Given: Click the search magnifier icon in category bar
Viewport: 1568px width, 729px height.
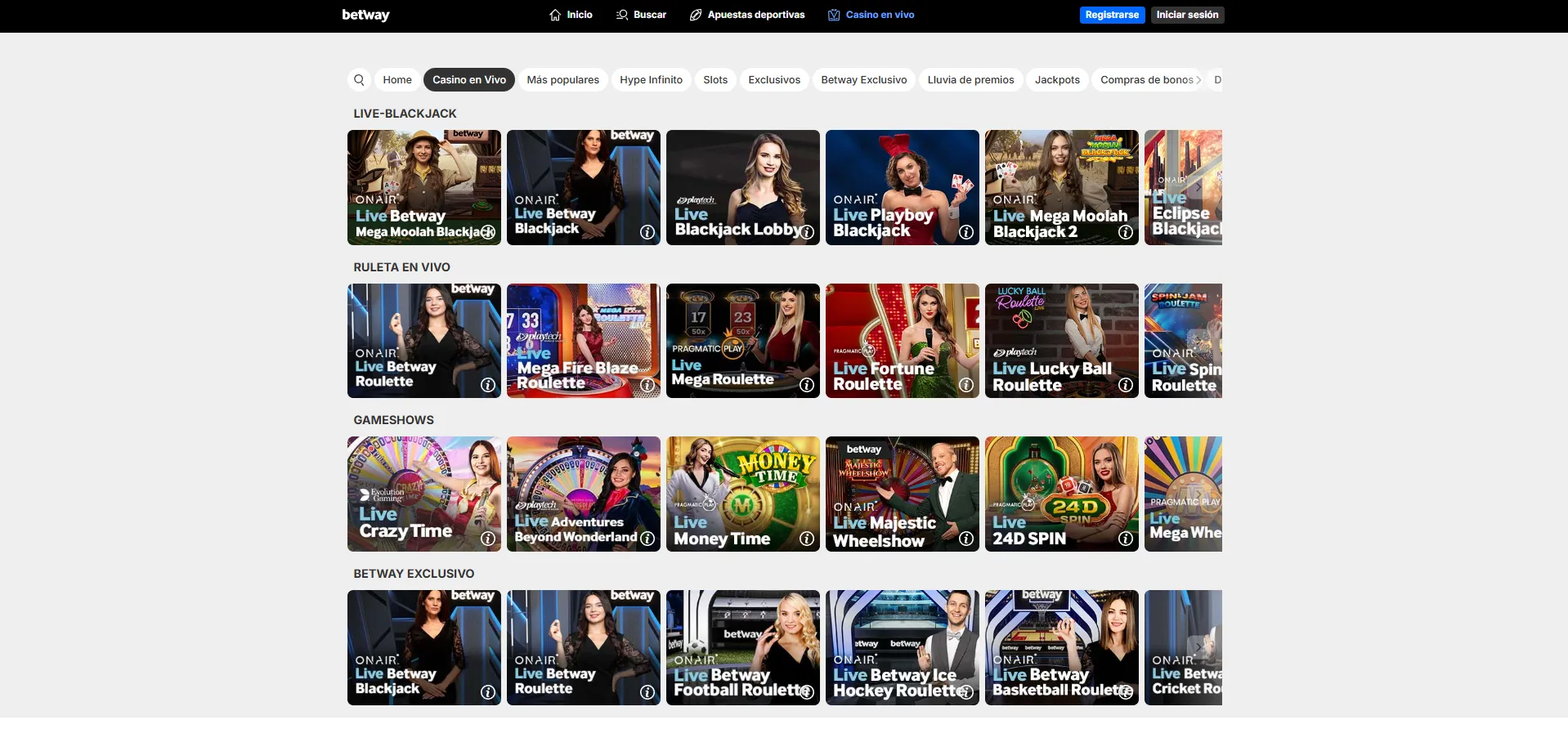Looking at the screenshot, I should (x=359, y=79).
